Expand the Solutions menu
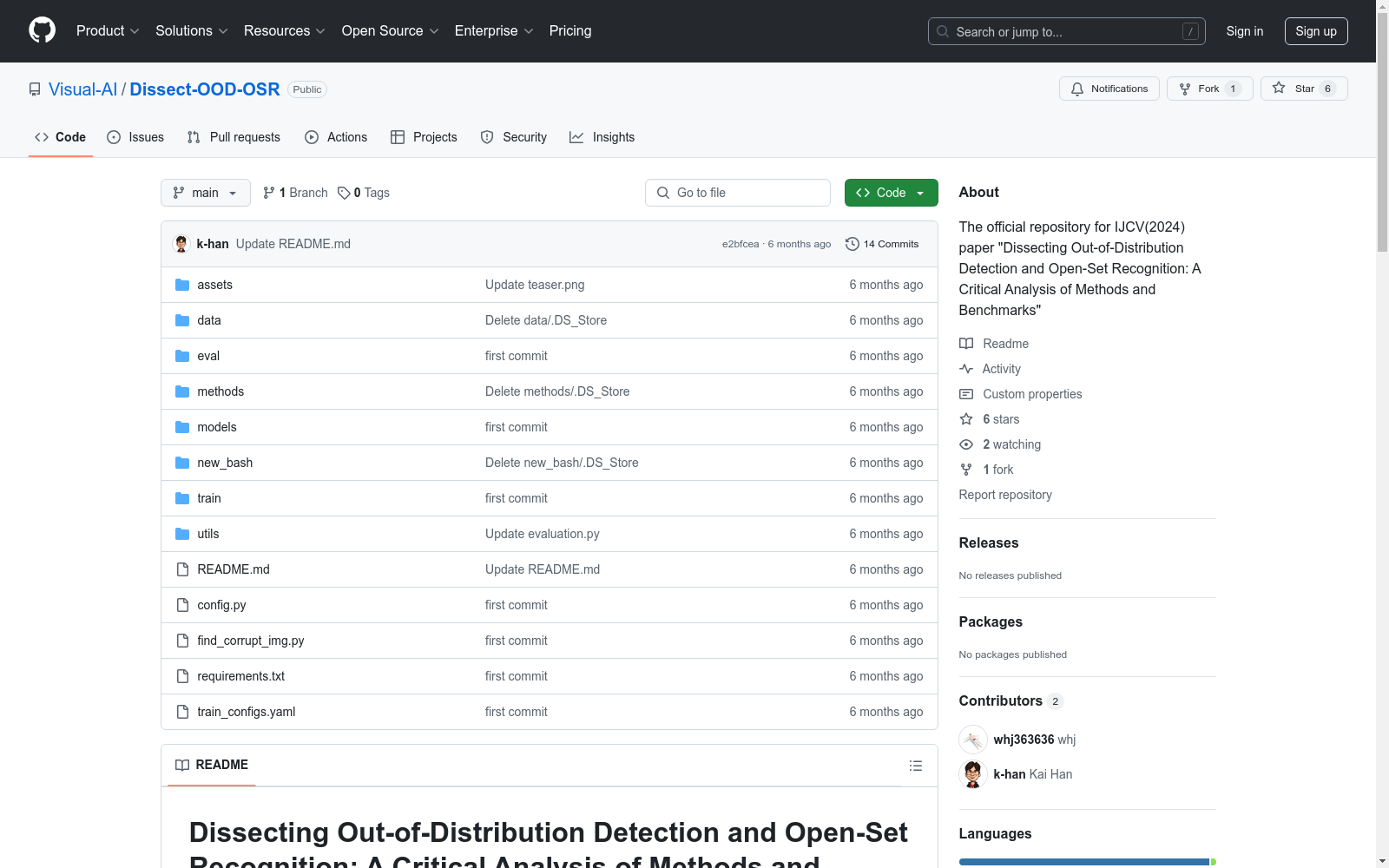 192,31
